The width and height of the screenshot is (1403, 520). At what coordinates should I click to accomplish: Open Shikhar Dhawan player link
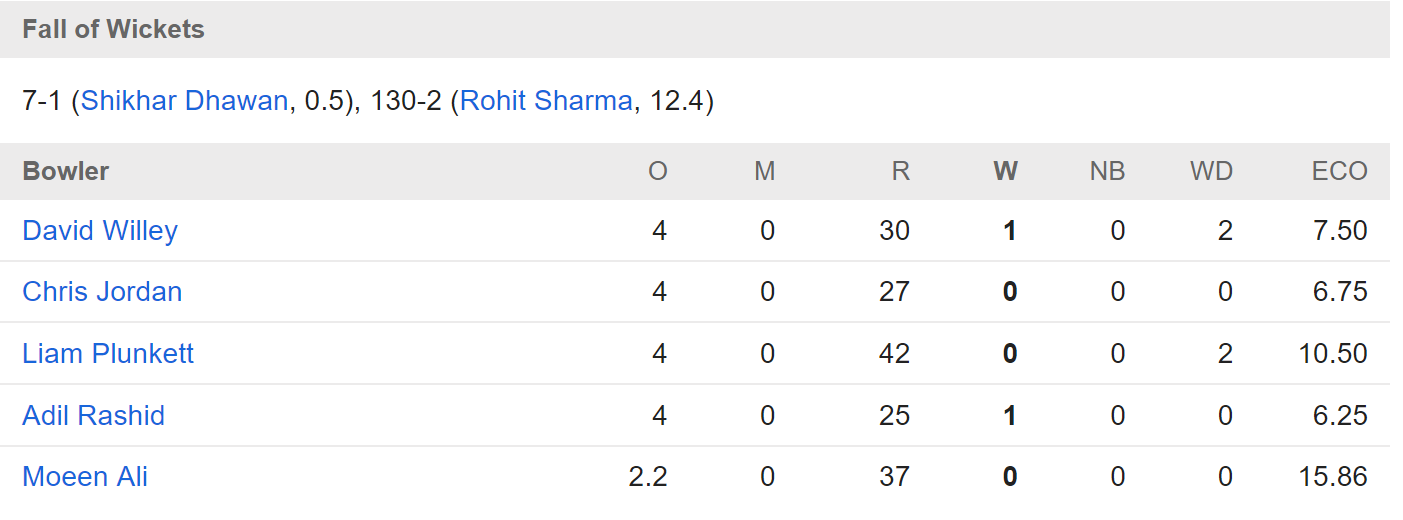(x=185, y=101)
